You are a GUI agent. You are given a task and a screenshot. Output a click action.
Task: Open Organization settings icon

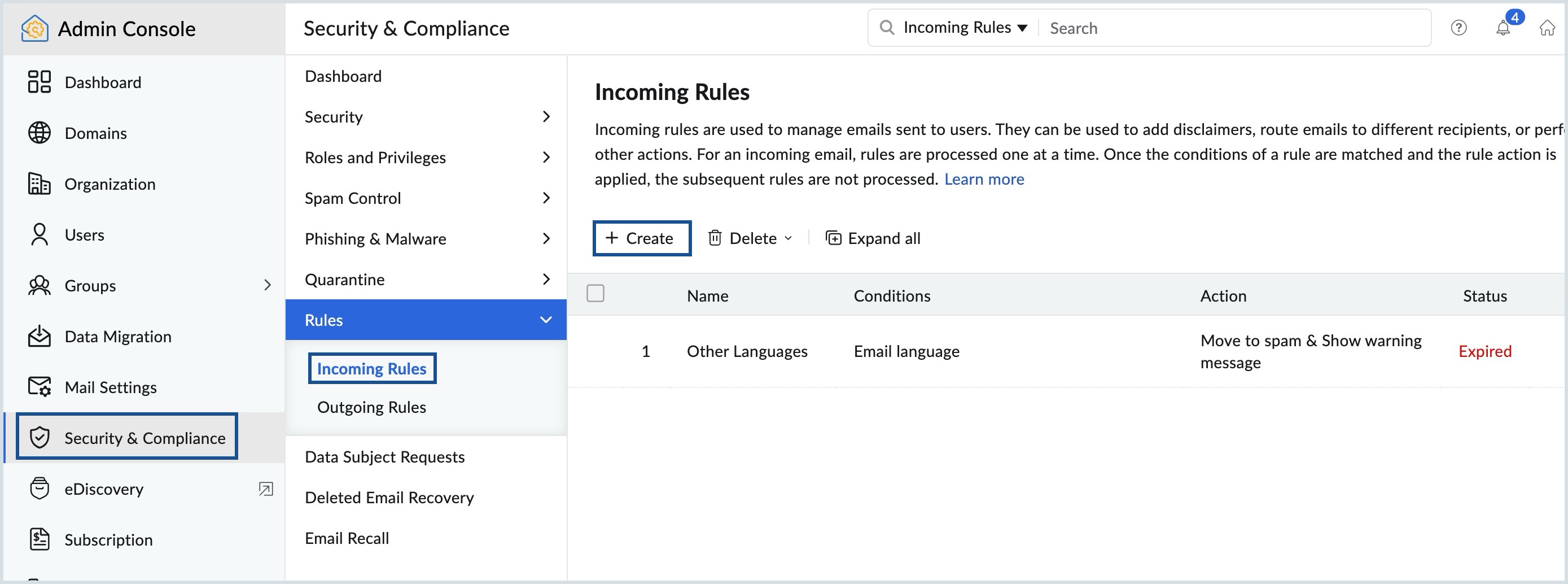[39, 184]
